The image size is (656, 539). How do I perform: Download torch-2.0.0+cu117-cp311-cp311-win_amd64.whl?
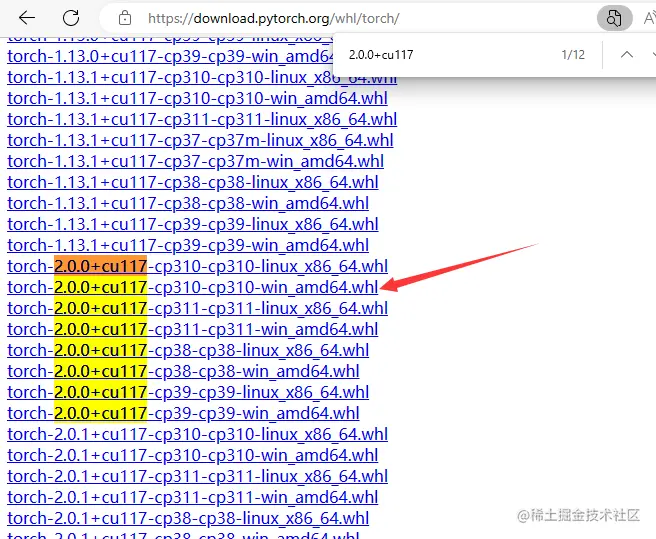point(193,329)
